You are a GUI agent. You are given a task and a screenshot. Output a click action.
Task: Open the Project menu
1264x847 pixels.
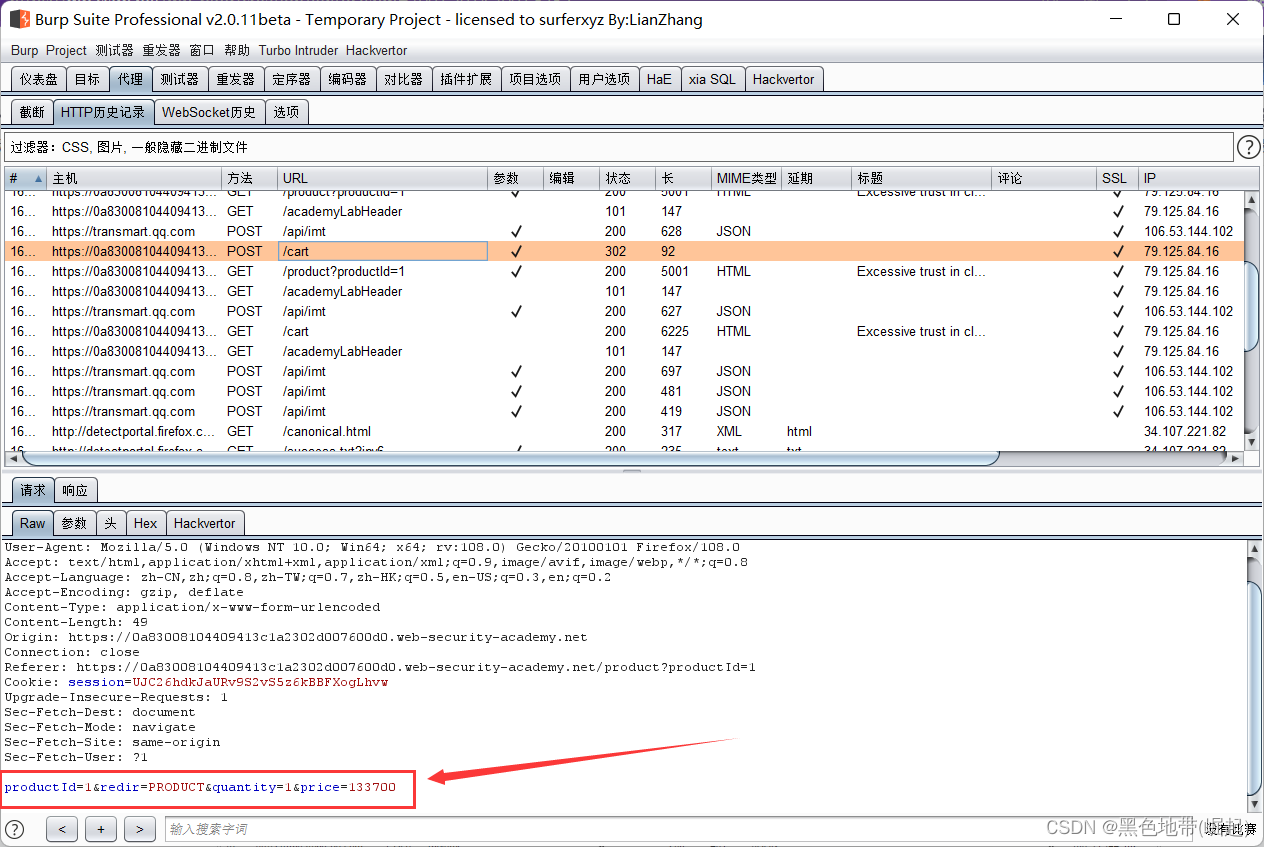[x=66, y=50]
